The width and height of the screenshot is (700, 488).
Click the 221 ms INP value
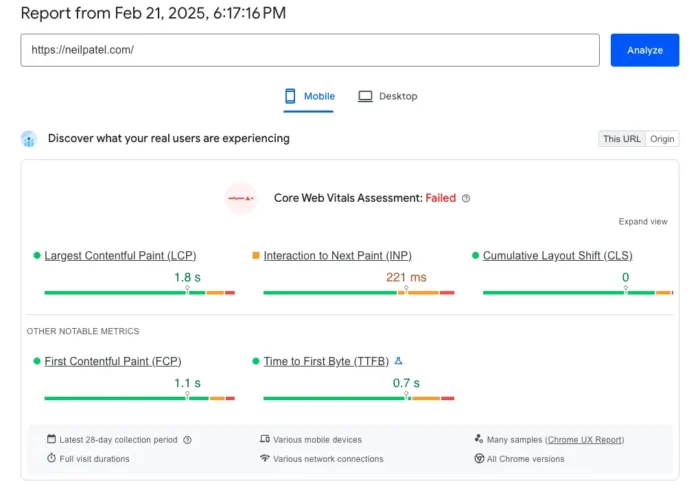coord(406,277)
